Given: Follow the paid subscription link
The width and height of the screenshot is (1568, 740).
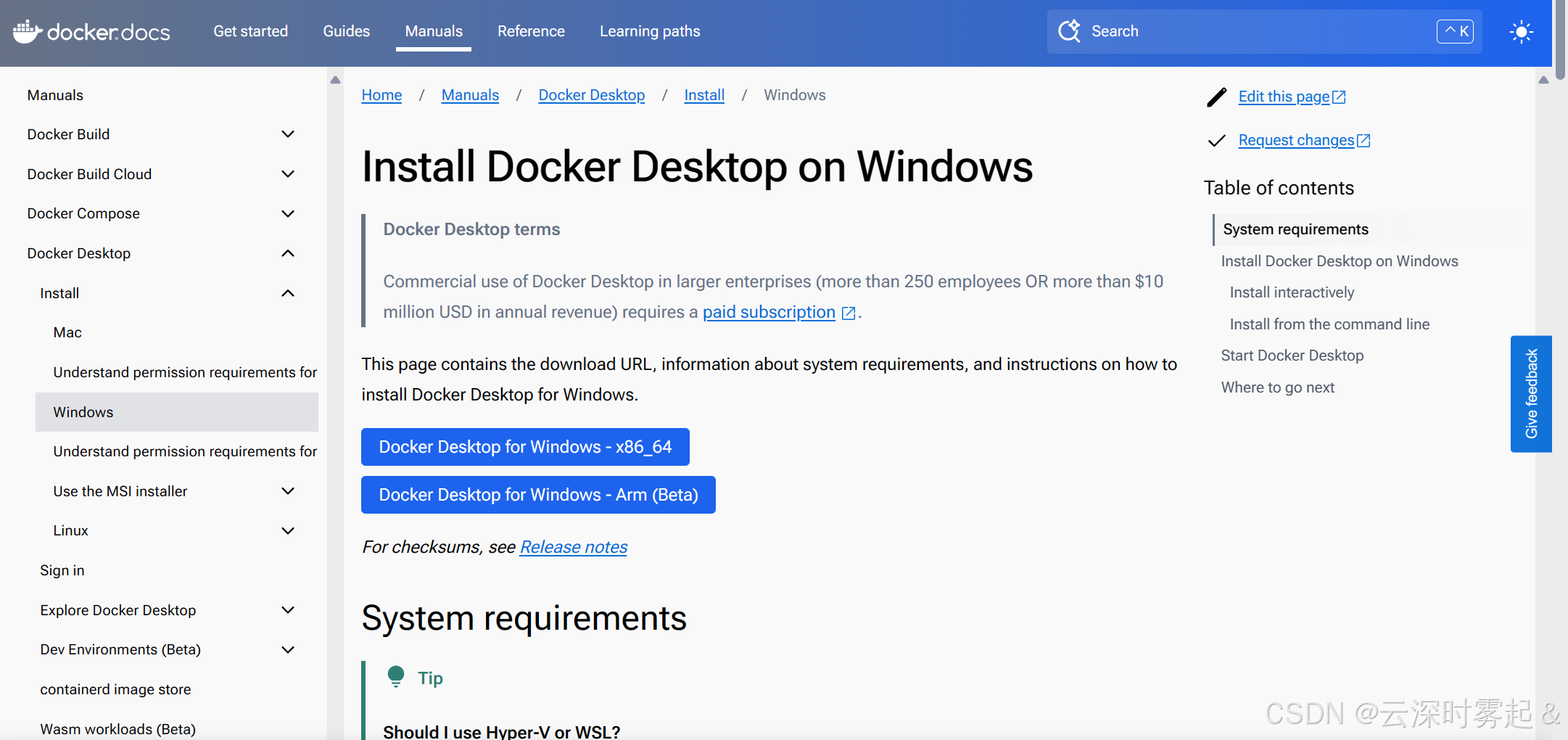Looking at the screenshot, I should 769,312.
